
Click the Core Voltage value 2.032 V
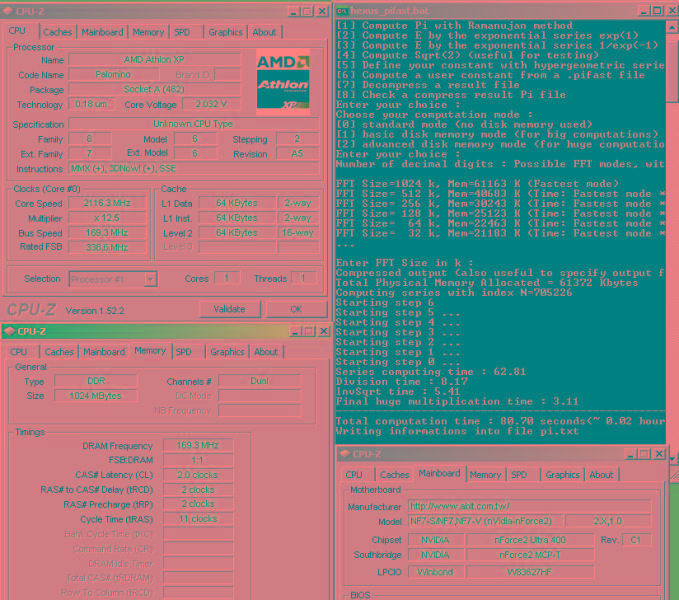[x=211, y=104]
